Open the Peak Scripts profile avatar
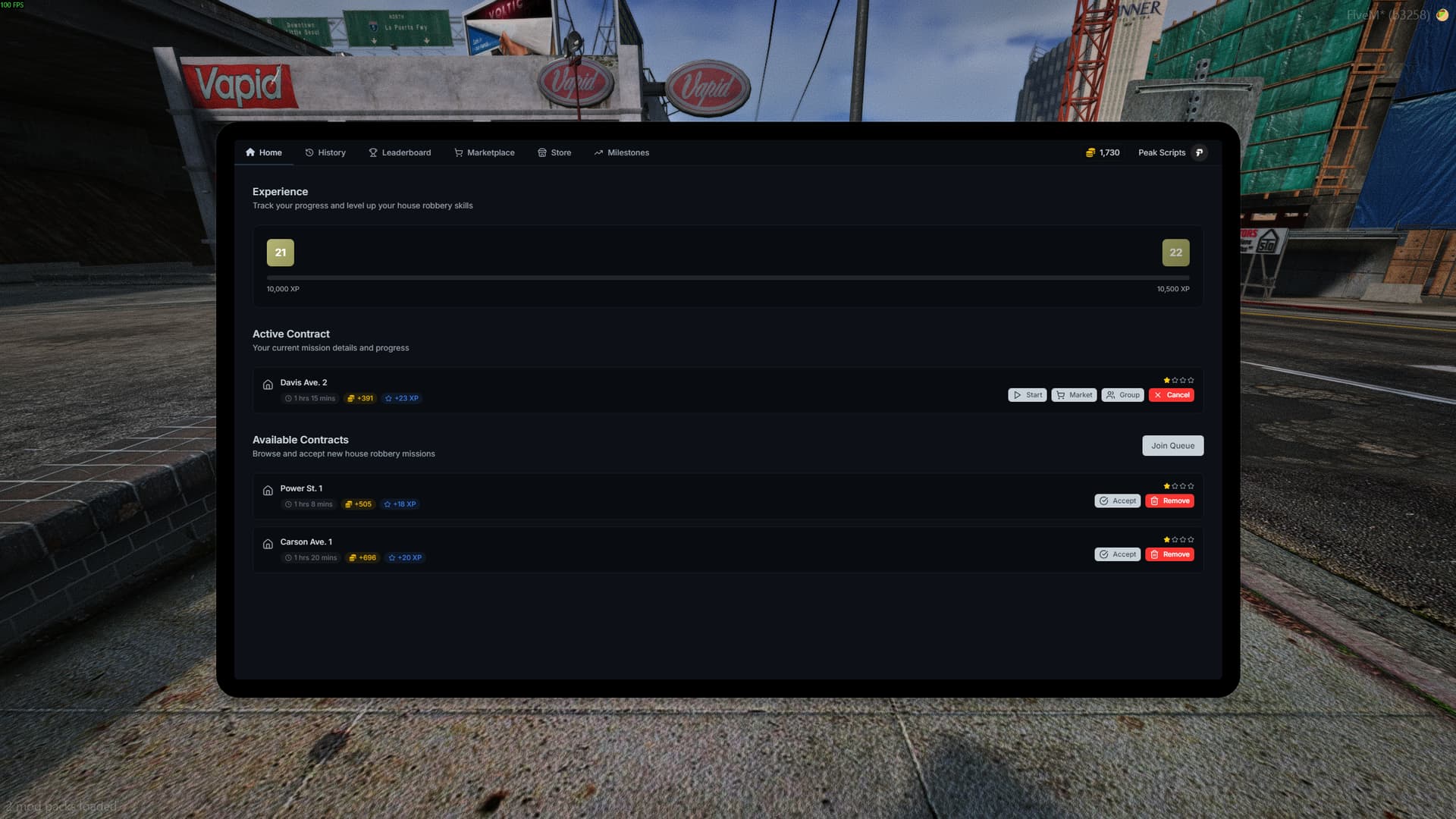Image resolution: width=1456 pixels, height=819 pixels. (x=1199, y=152)
